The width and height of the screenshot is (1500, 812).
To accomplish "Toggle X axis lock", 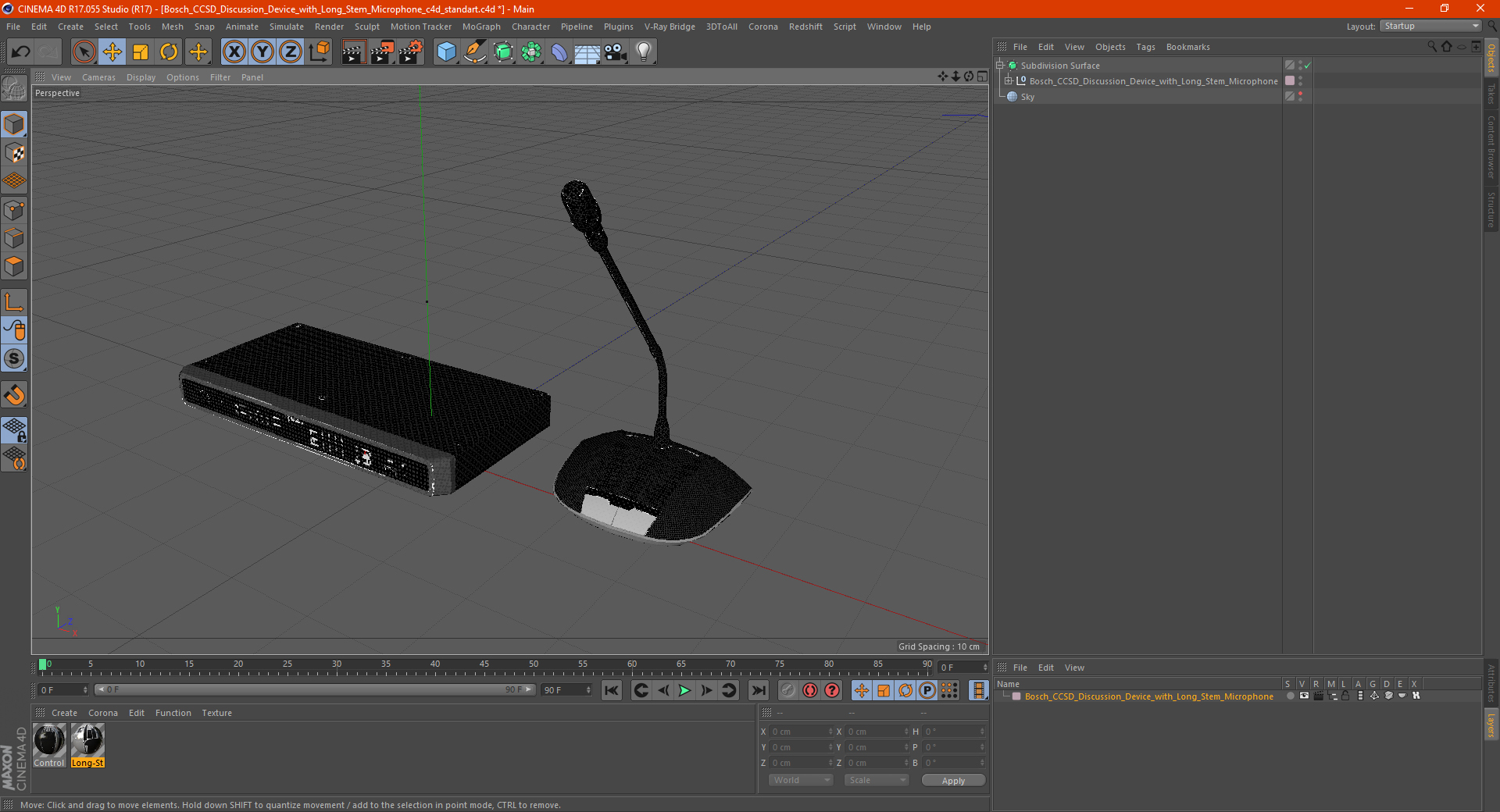I will tap(234, 52).
